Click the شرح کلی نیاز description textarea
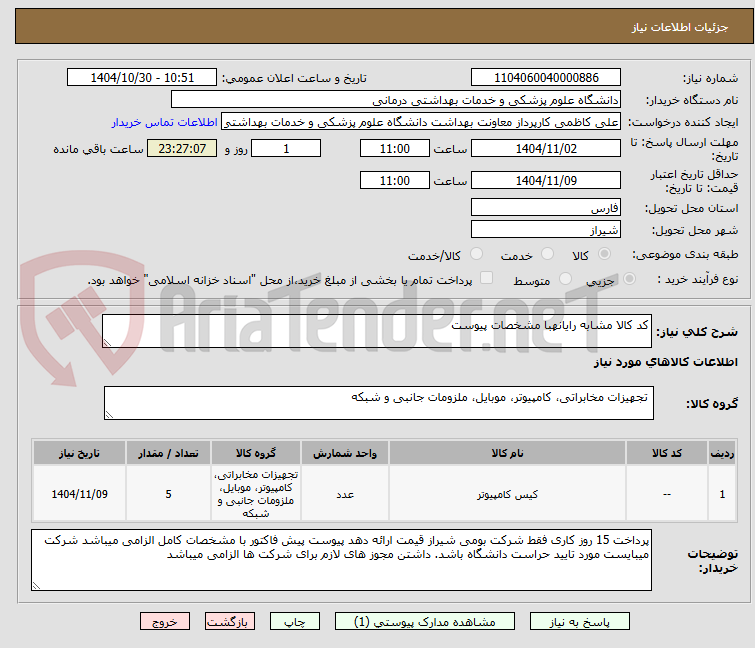755x648 pixels. coord(377,331)
